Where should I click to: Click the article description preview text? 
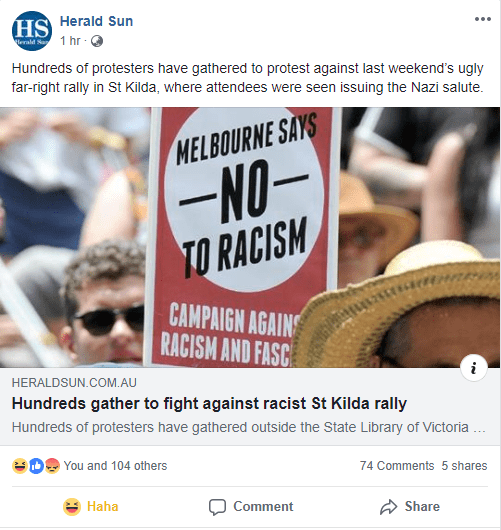click(248, 428)
